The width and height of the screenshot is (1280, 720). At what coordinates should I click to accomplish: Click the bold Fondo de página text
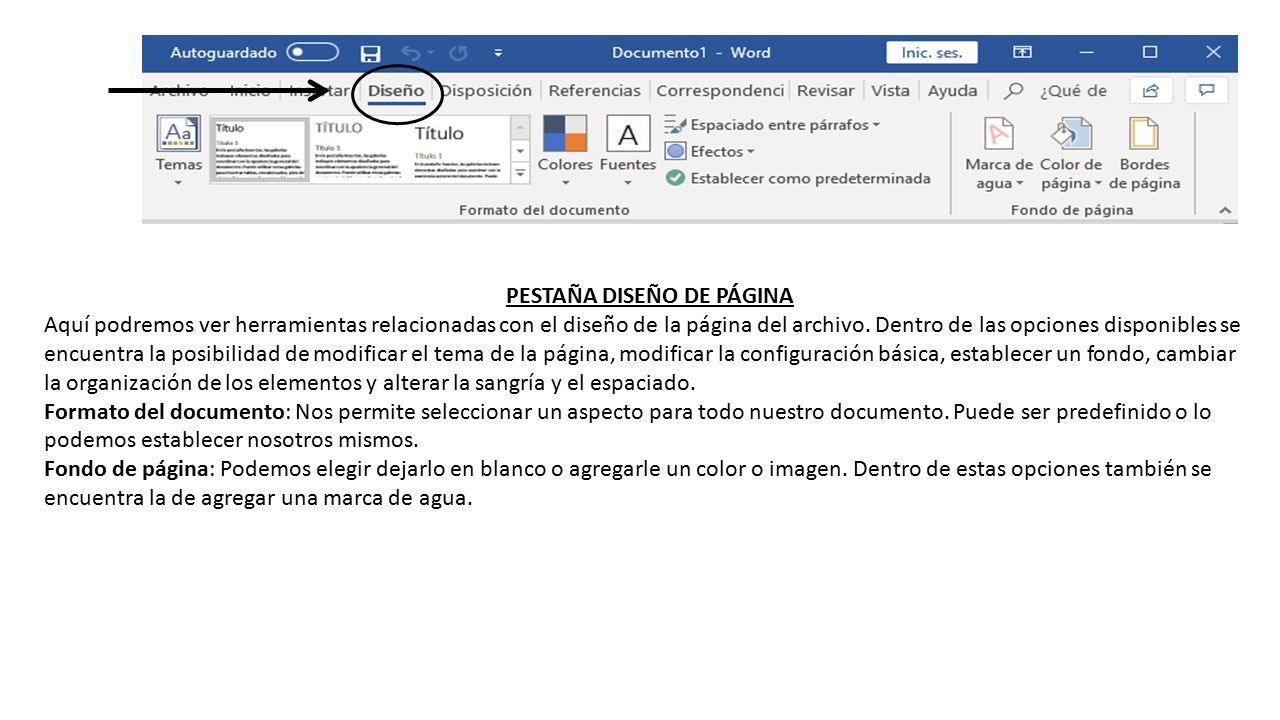126,470
